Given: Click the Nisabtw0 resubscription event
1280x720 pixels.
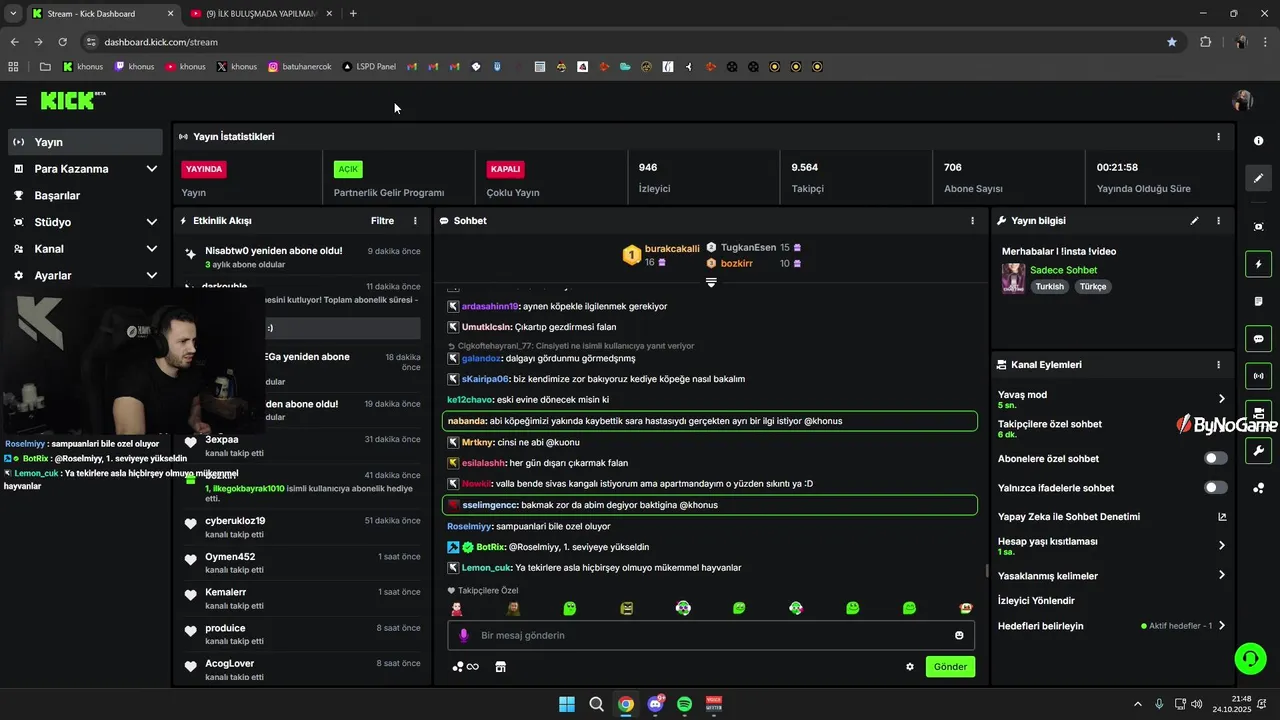Looking at the screenshot, I should (302, 257).
